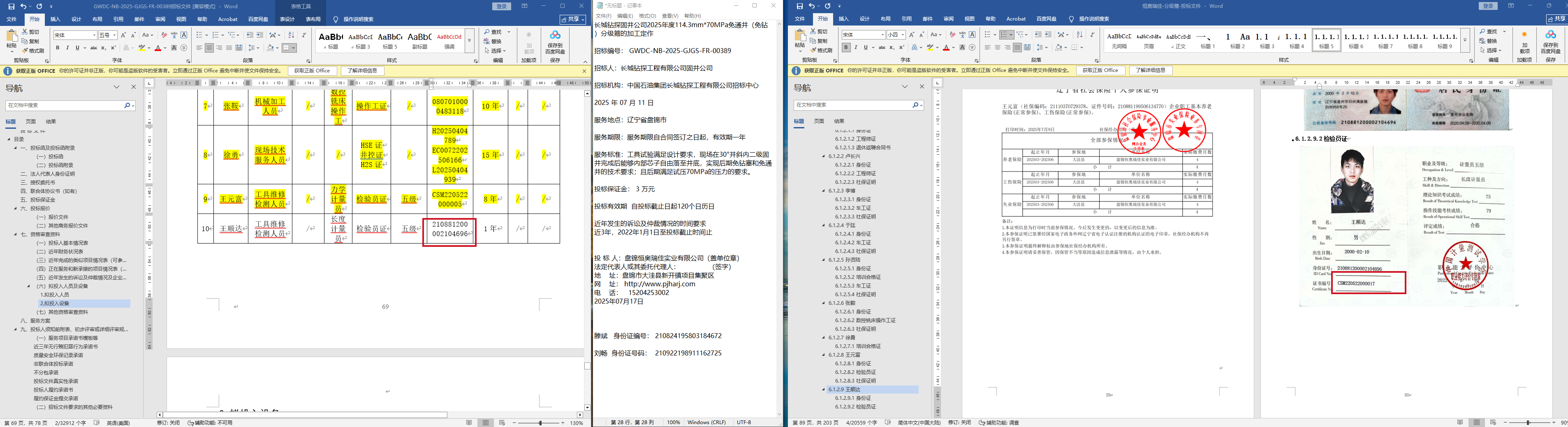
Task: Click 登录 button in left Word title bar
Action: pyautogui.click(x=502, y=6)
